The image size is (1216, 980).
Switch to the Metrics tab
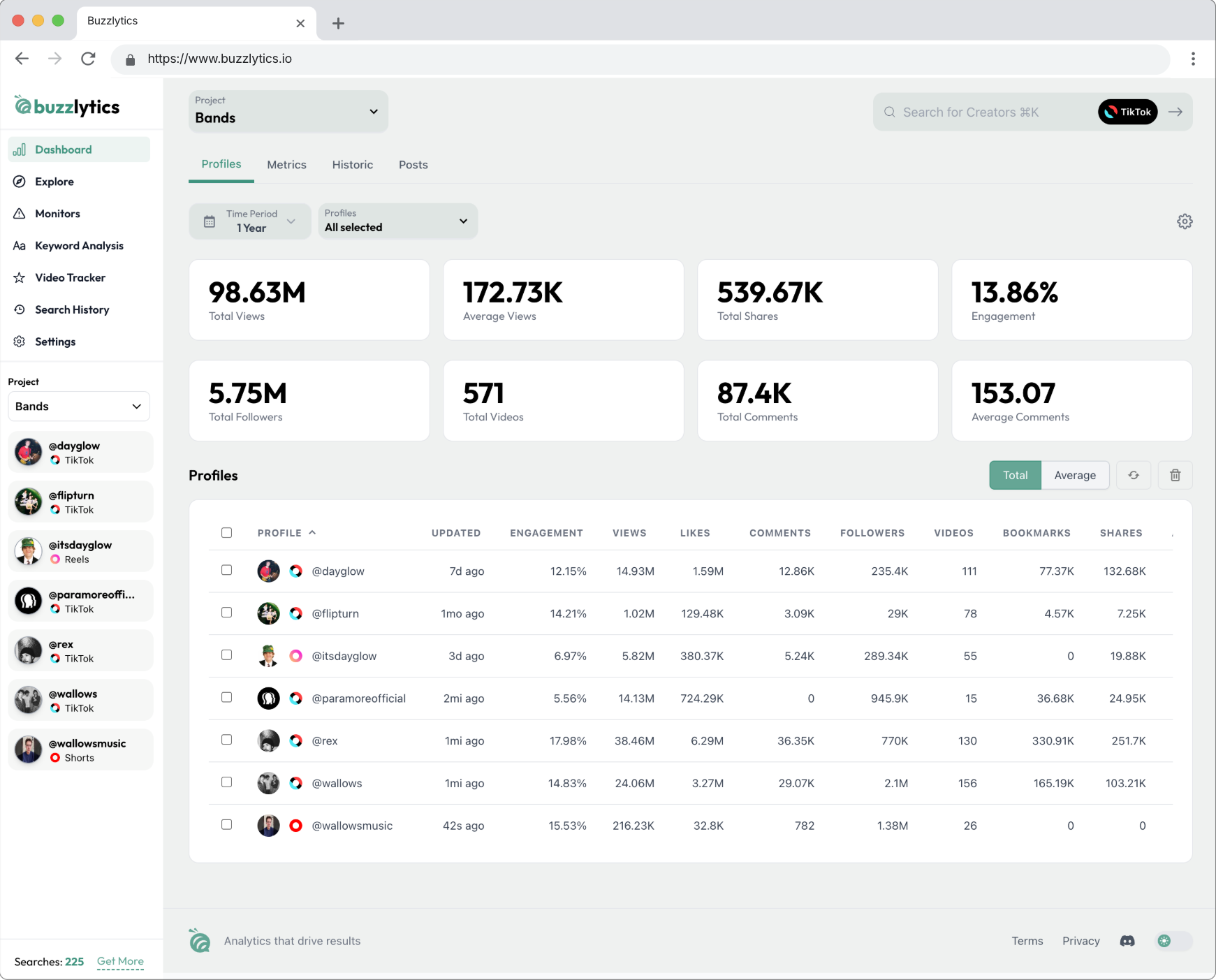[286, 165]
